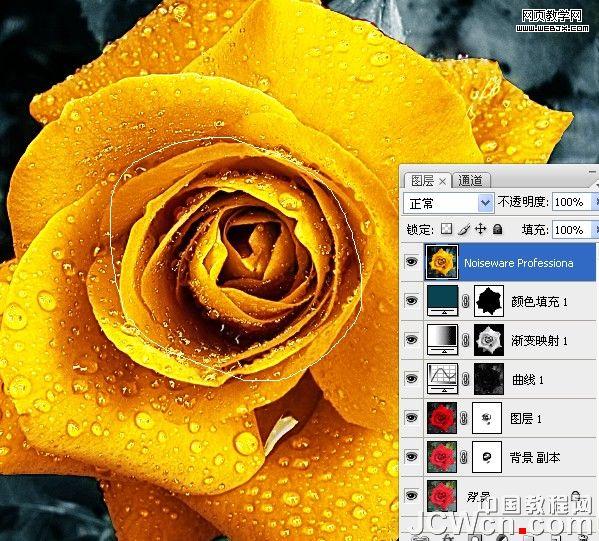Click the lock all padlock icon

(497, 229)
